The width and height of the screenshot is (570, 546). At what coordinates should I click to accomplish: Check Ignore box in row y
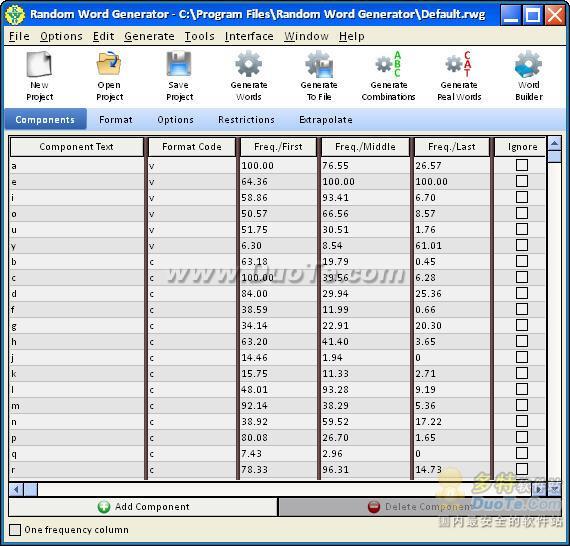(x=522, y=245)
